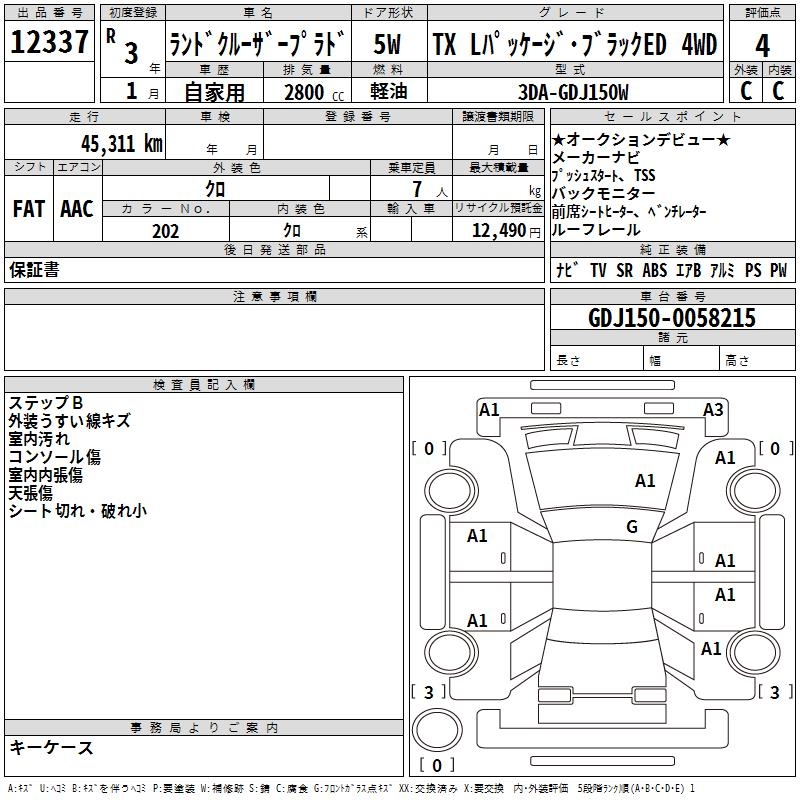This screenshot has height=800, width=800.
Task: Click the displacement value 2800 cc
Action: (314, 92)
